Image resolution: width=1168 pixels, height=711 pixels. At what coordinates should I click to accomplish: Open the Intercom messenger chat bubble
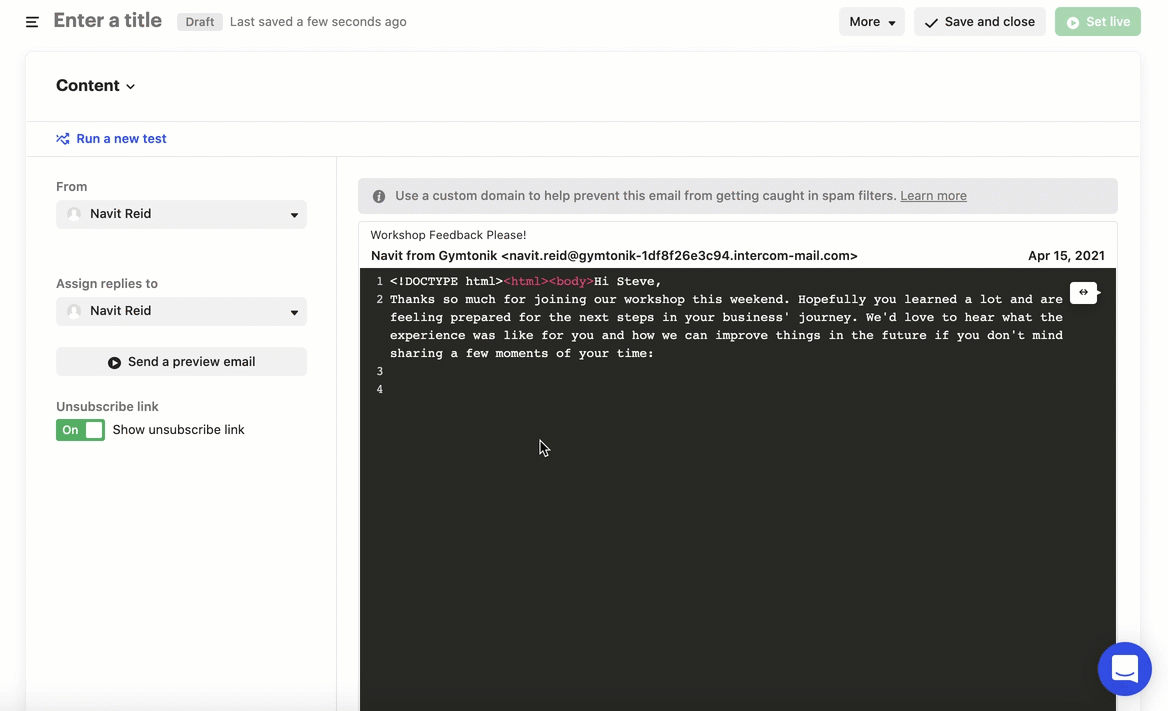[1124, 669]
